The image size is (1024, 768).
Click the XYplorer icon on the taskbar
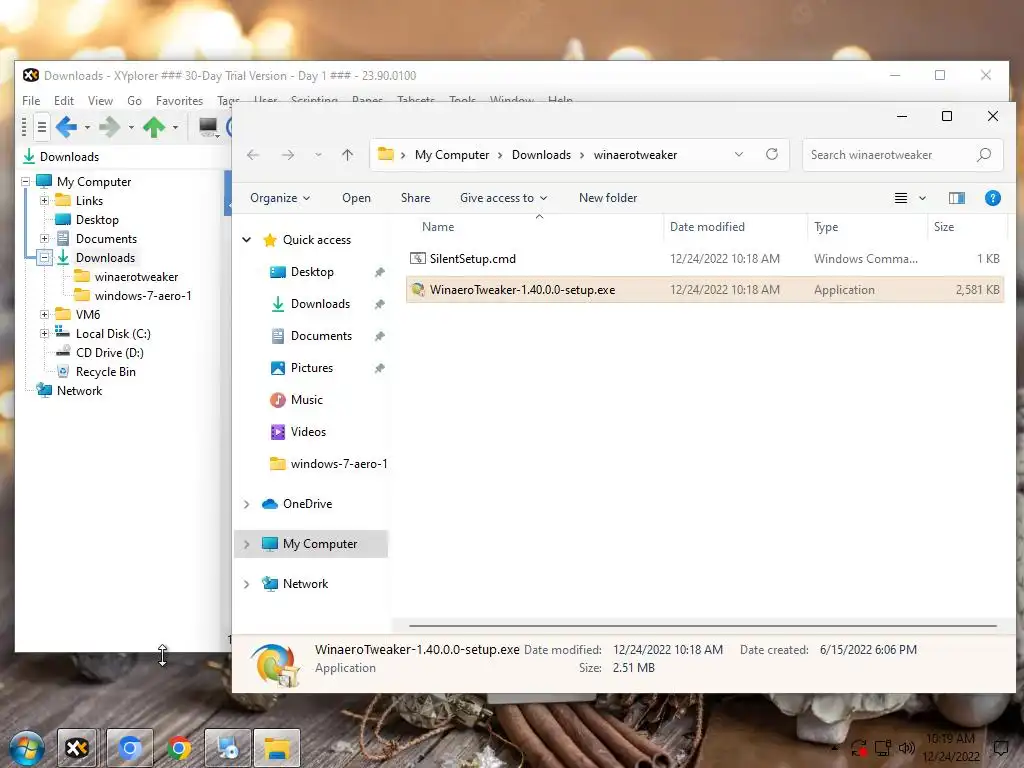[77, 747]
